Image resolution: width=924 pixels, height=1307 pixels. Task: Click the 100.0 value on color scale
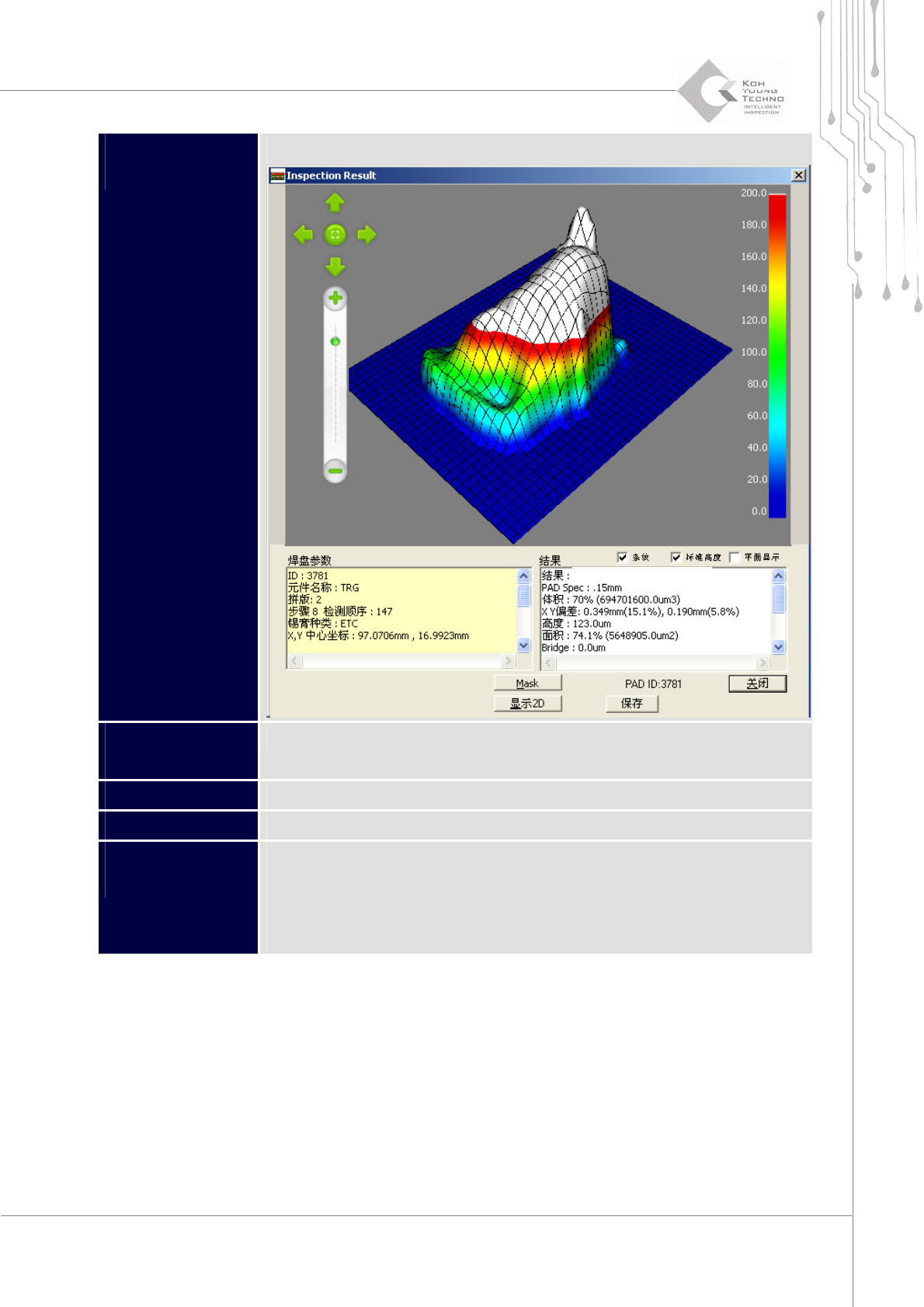(x=753, y=353)
